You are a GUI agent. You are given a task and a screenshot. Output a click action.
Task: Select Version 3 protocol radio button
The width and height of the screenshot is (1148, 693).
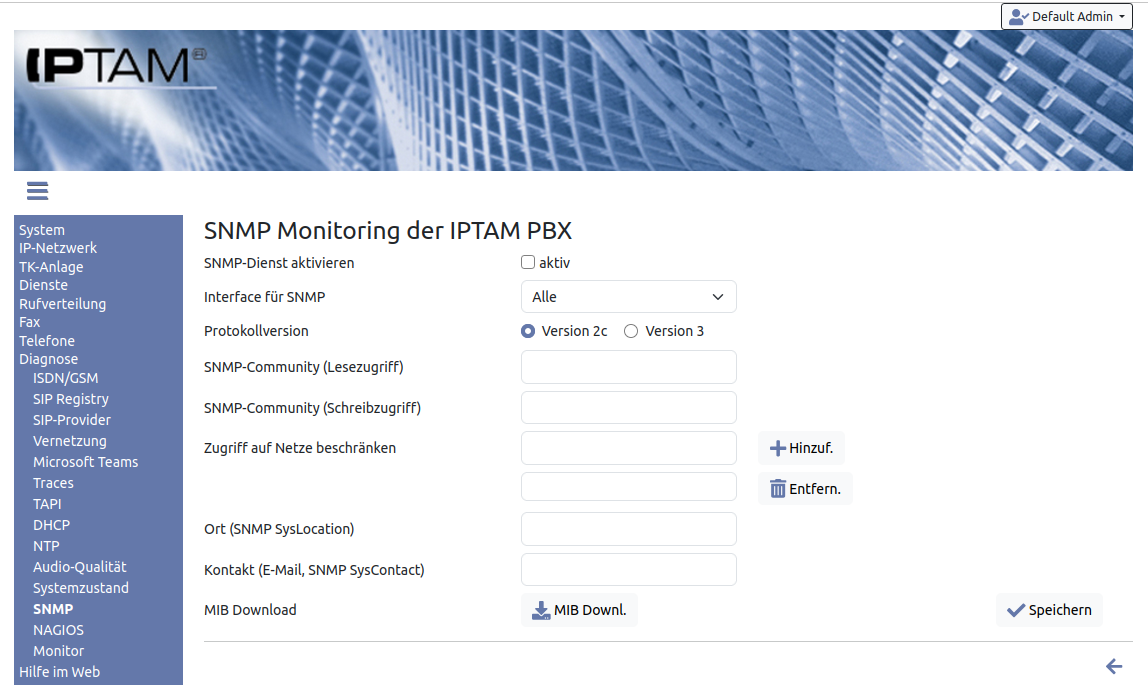click(x=631, y=331)
